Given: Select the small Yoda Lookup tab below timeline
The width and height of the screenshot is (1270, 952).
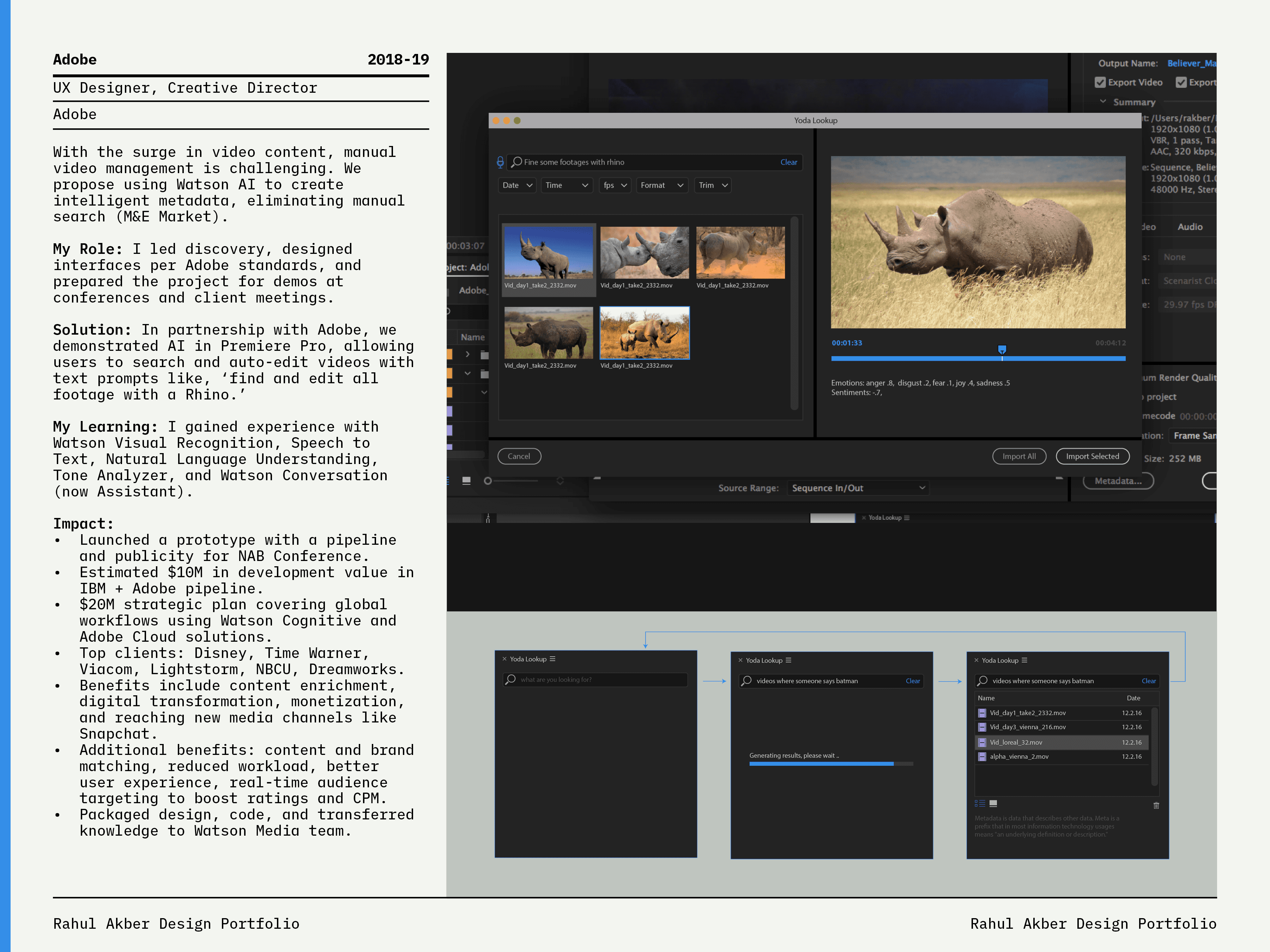Looking at the screenshot, I should tap(885, 518).
